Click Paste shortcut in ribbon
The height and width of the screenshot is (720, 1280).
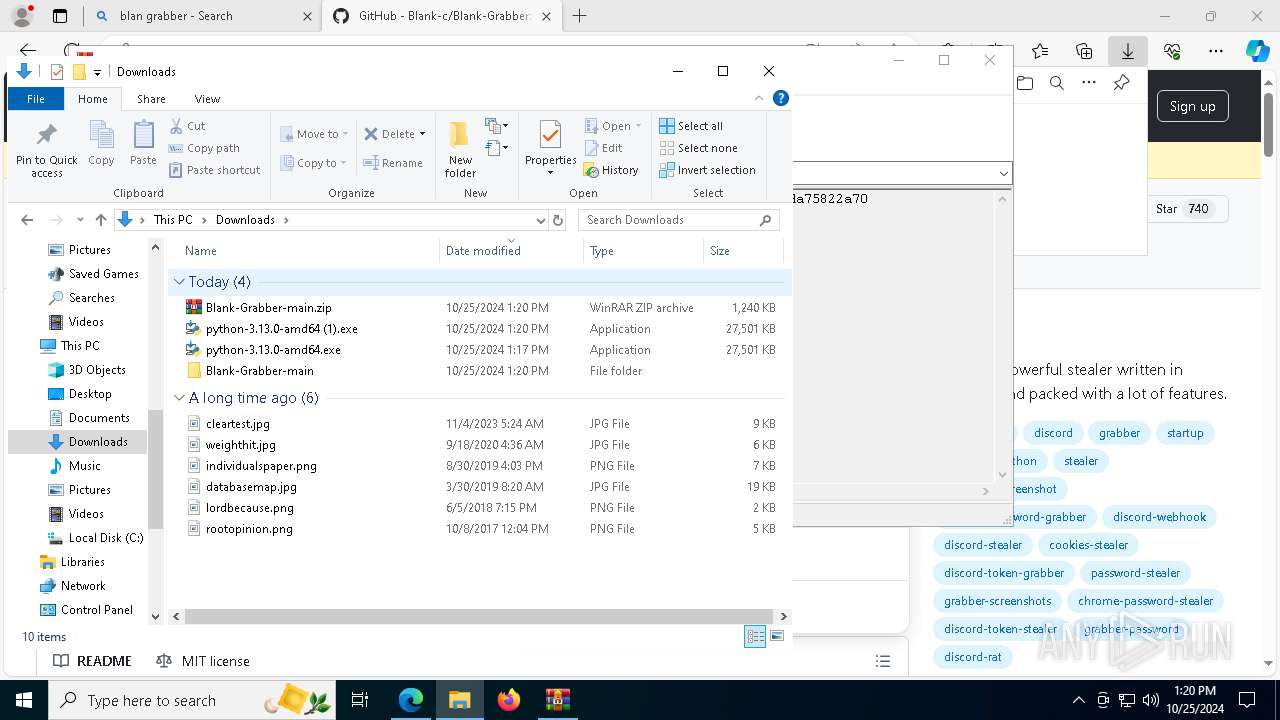click(214, 170)
